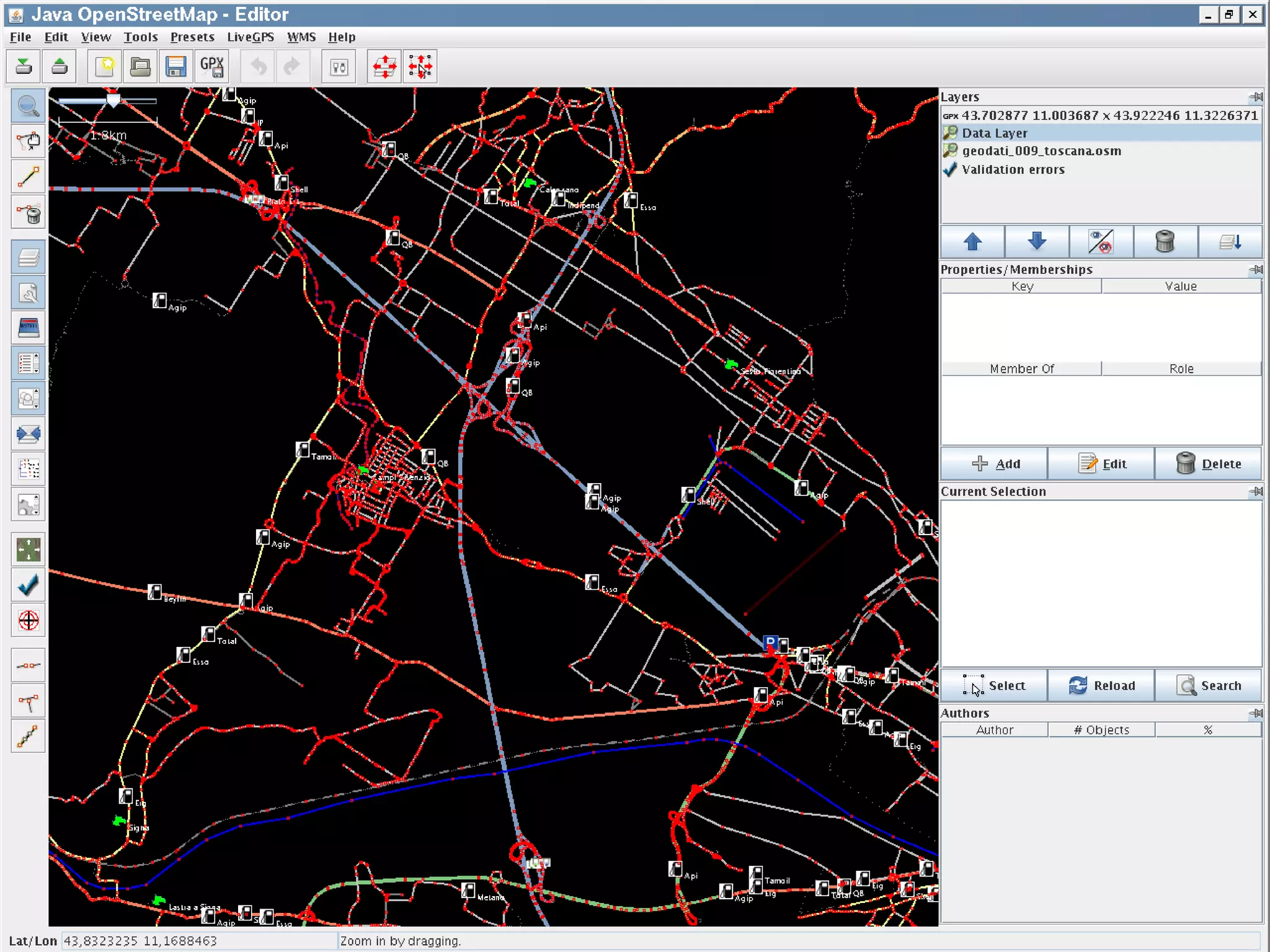Click the Download from OSM toolbar icon
The width and height of the screenshot is (1270, 952).
pyautogui.click(x=24, y=66)
